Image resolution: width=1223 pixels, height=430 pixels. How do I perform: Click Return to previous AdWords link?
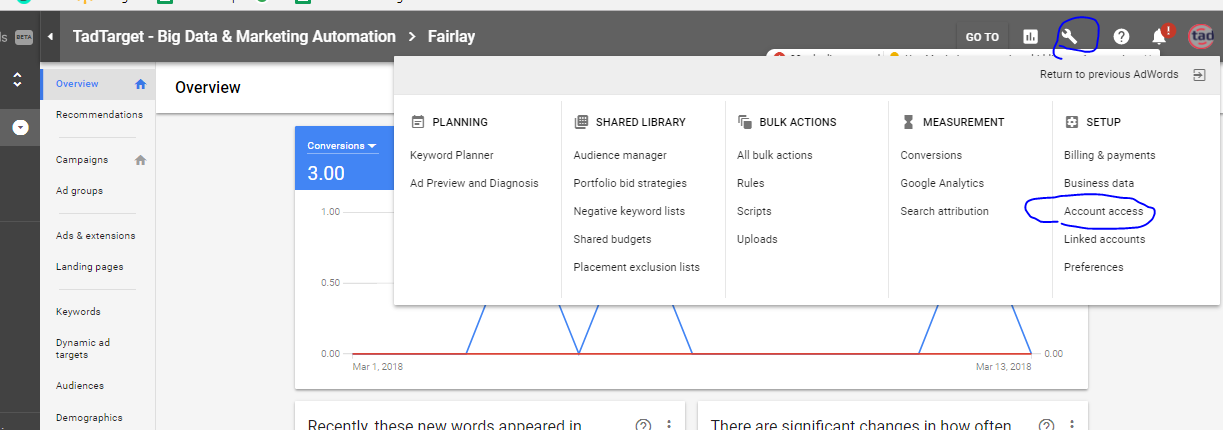pyautogui.click(x=1109, y=74)
